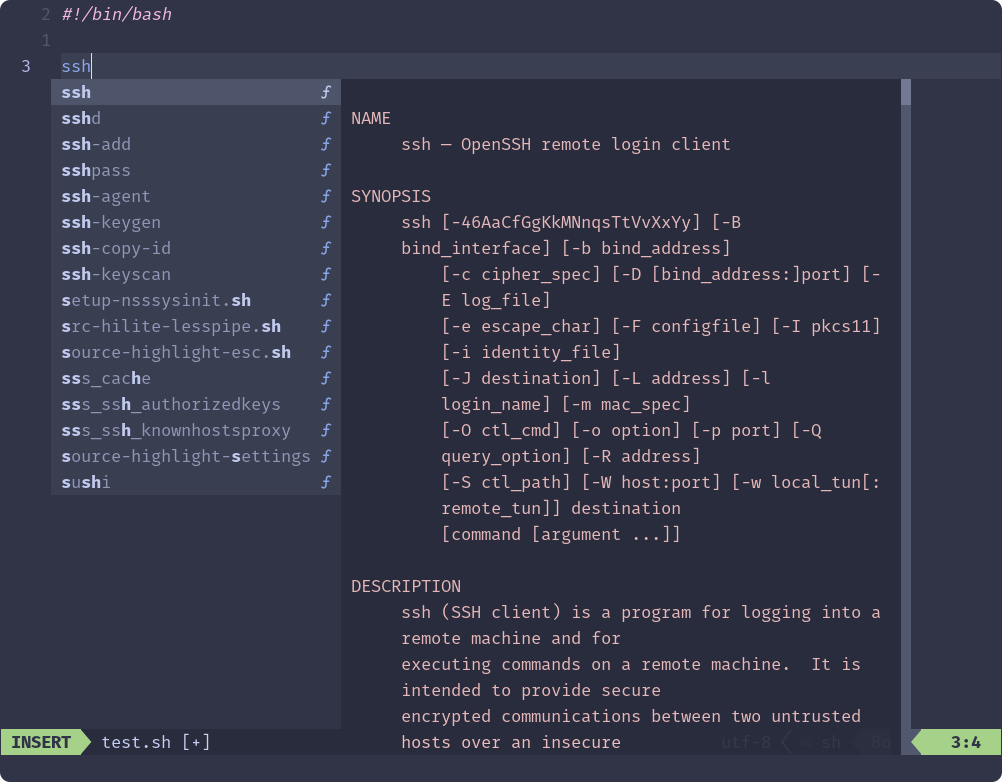
Task: Select sss_cache in the completion menu
Action: click(x=196, y=379)
